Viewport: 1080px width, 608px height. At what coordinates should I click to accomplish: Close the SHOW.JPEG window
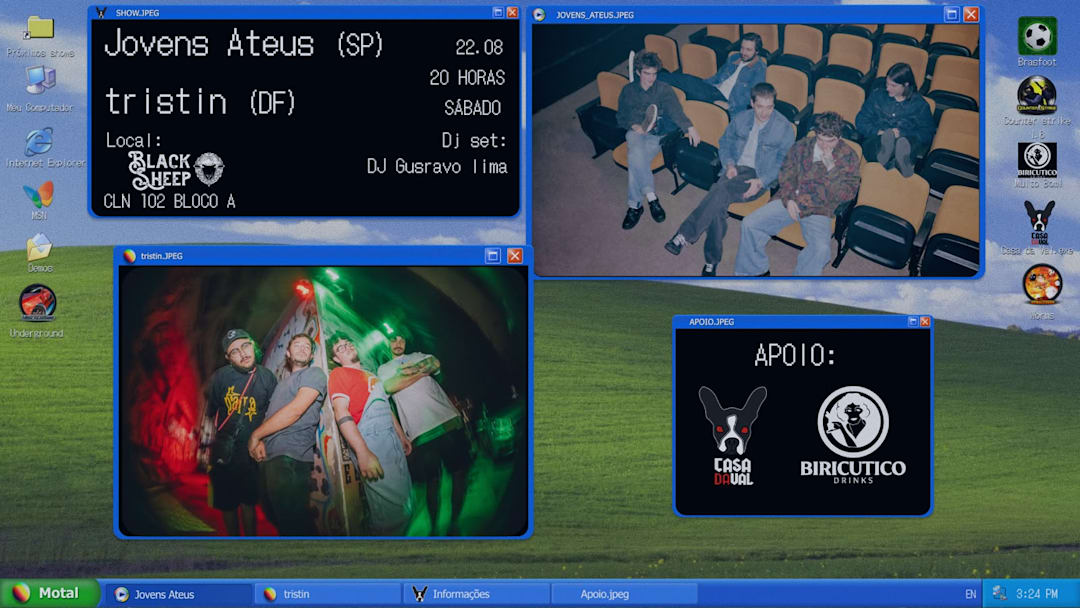[x=512, y=12]
